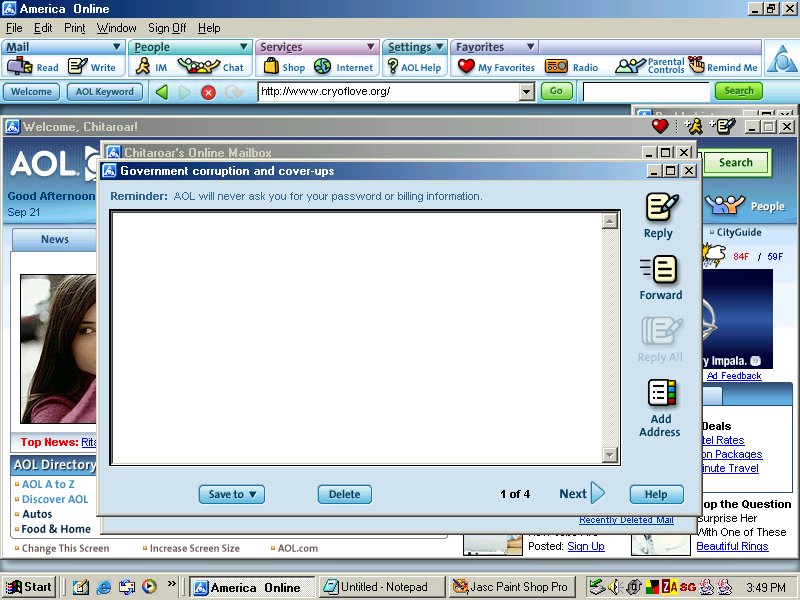Click the buddy icon in the Welcome title bar
800x600 pixels.
(693, 126)
